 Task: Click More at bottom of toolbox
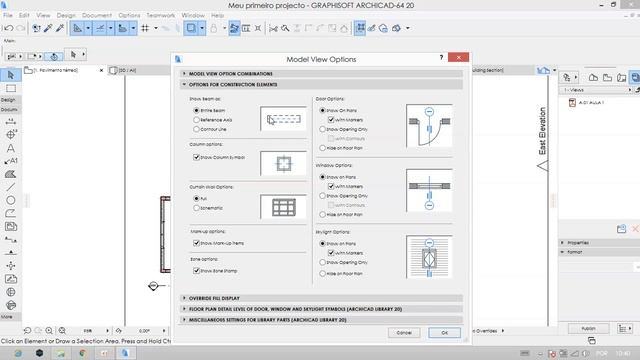[x=7, y=317]
